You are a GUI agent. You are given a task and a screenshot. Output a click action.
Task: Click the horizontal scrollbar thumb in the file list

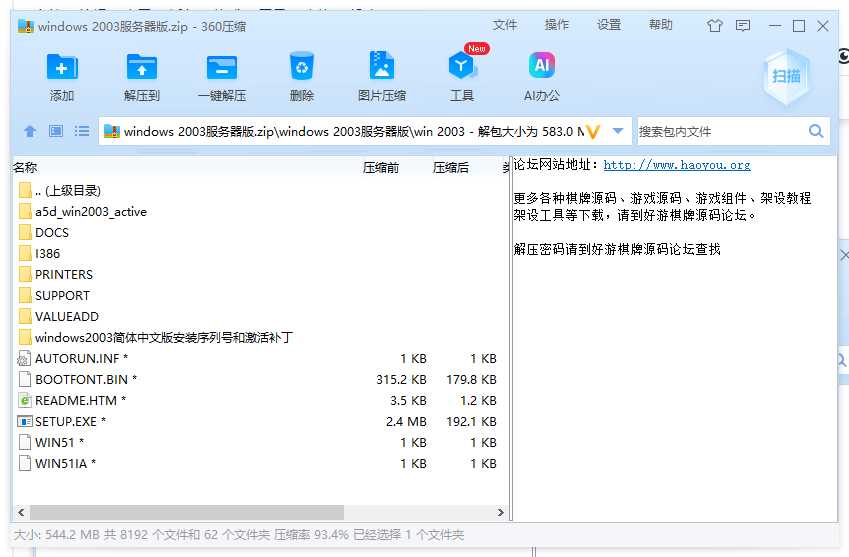(x=187, y=512)
